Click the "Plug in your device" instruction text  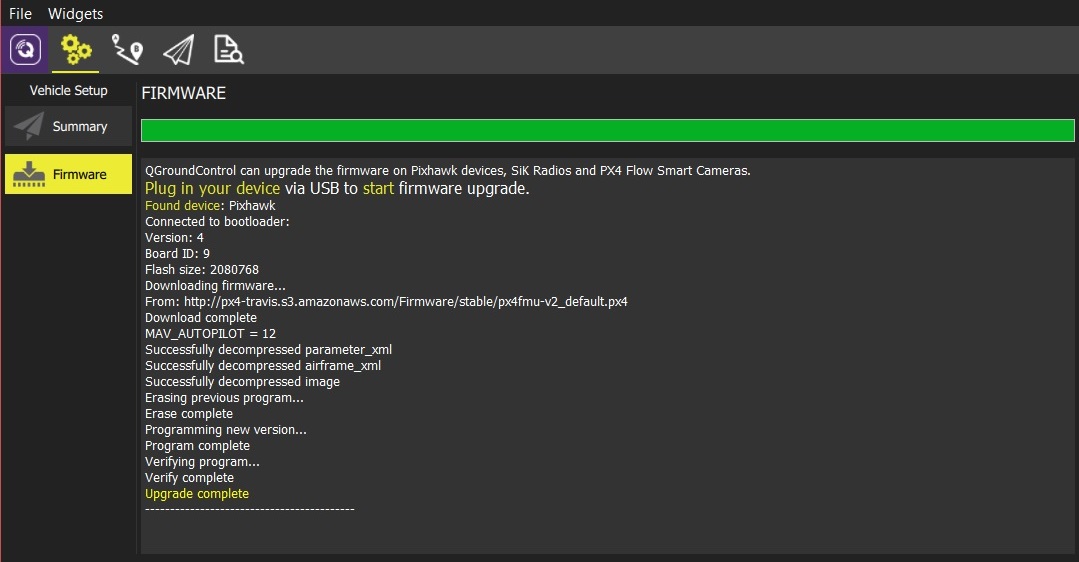pos(212,188)
